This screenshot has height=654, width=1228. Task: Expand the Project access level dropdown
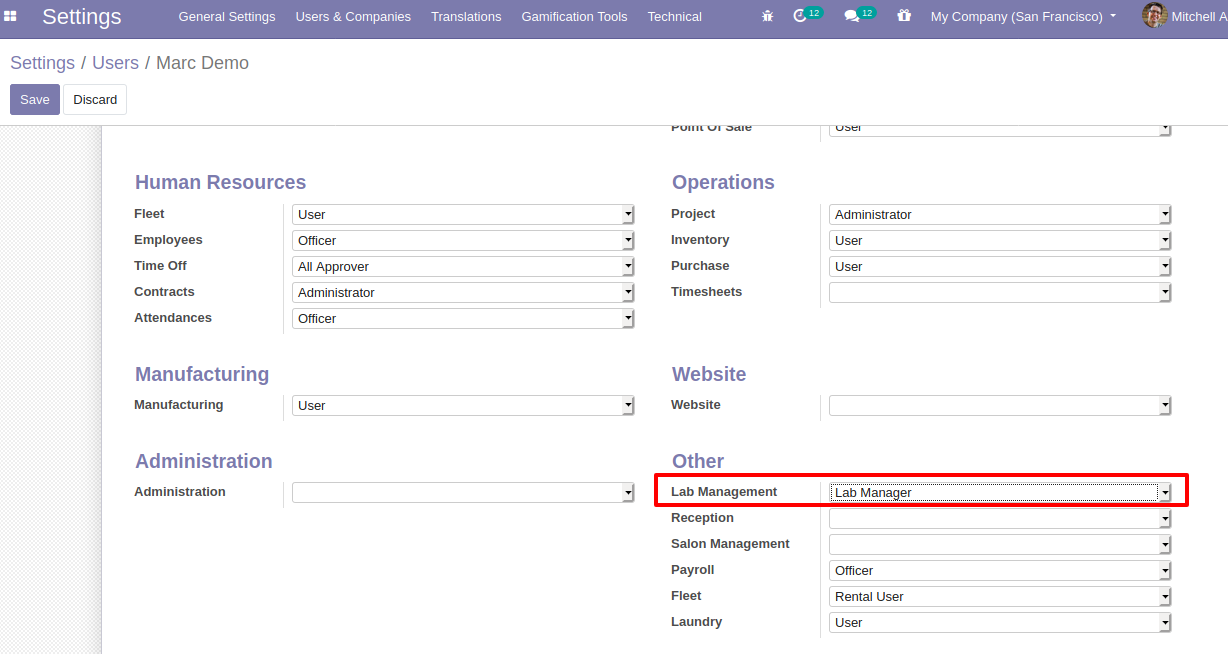coord(999,215)
